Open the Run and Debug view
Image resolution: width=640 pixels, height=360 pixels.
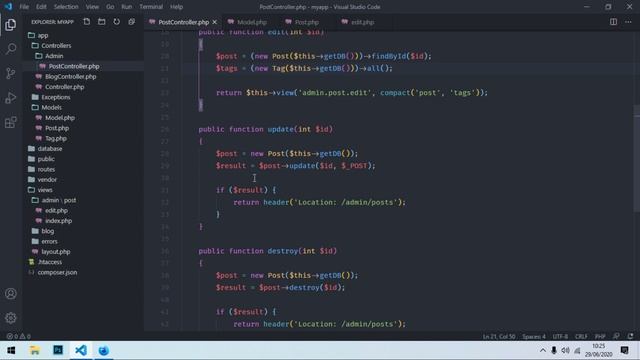[11, 98]
